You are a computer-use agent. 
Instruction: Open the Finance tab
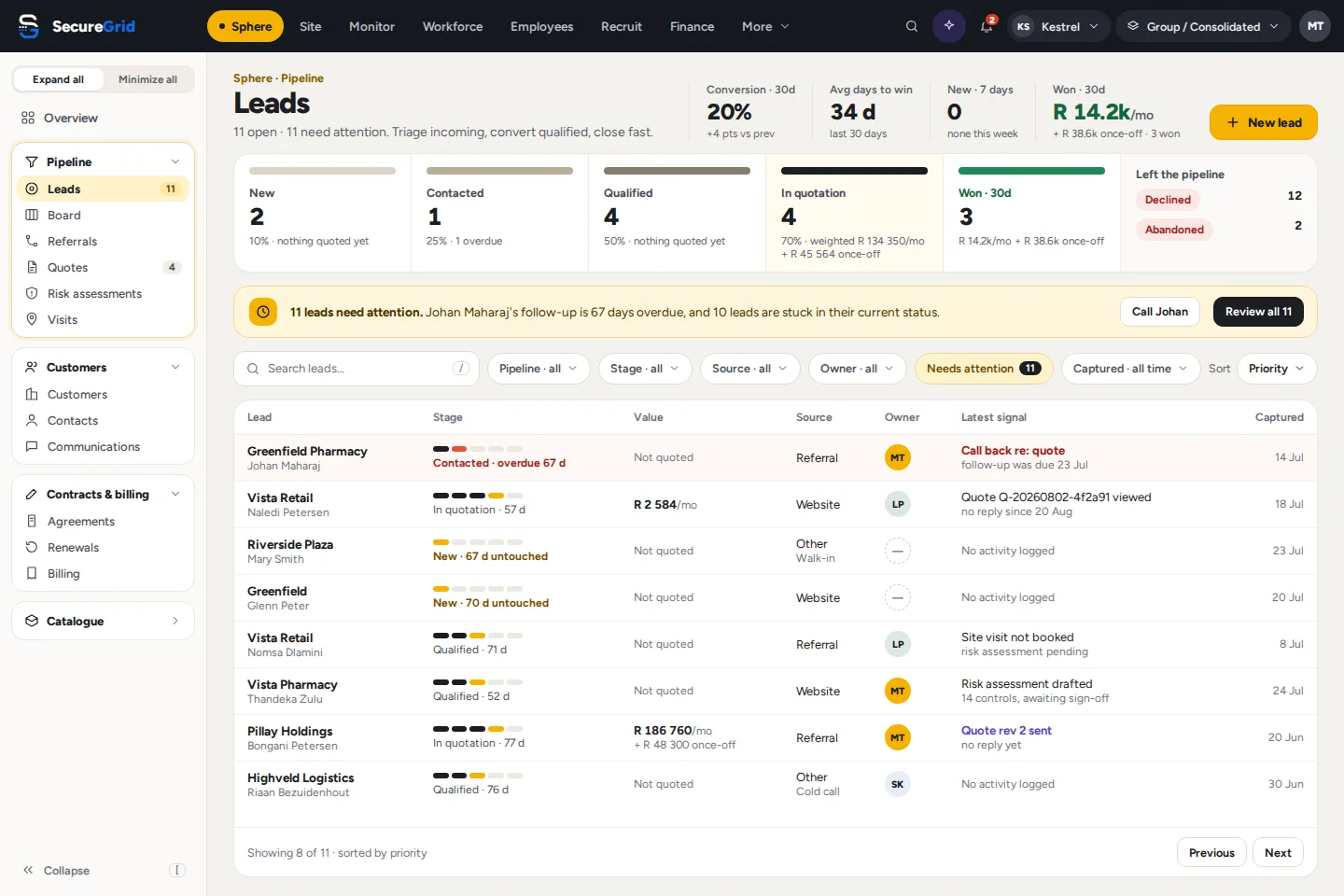pos(692,26)
